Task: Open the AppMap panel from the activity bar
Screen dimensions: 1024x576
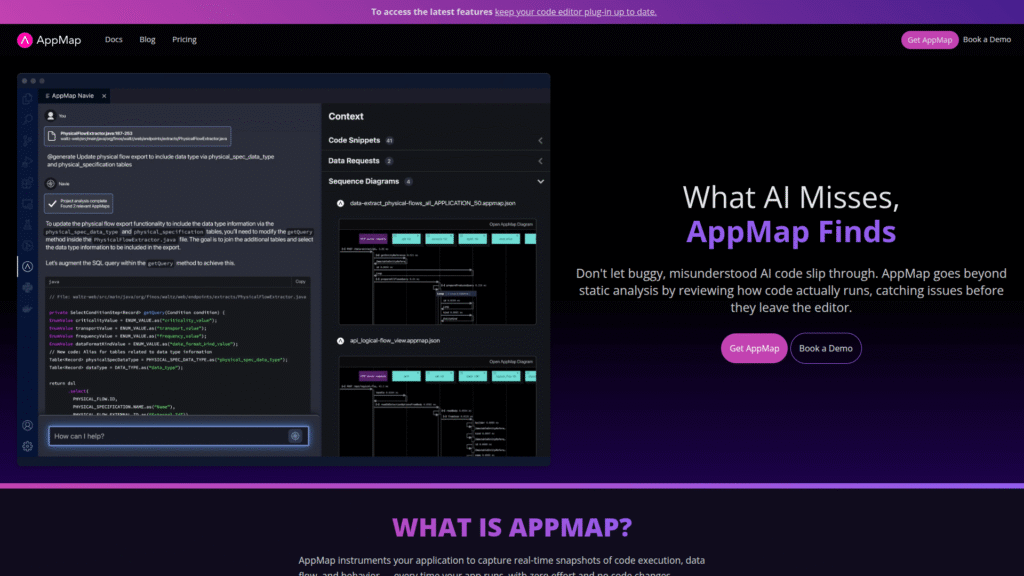Action: pos(28,267)
